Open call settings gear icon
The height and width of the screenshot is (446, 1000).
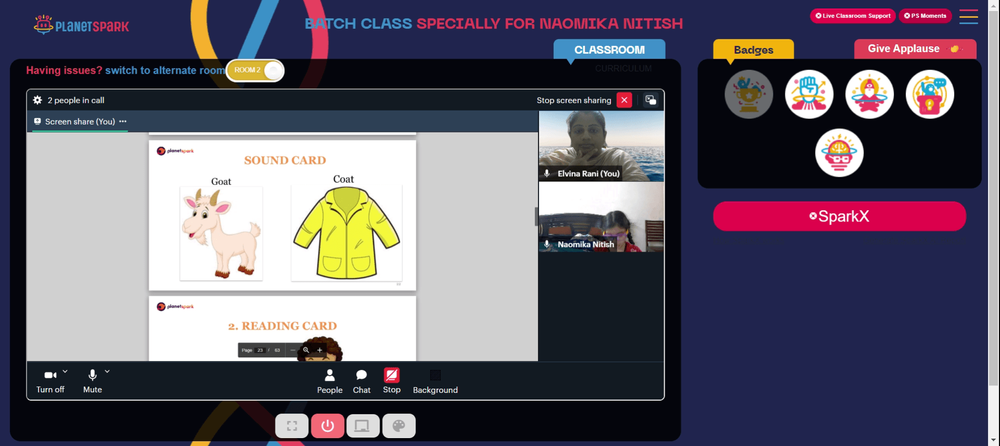[37, 100]
